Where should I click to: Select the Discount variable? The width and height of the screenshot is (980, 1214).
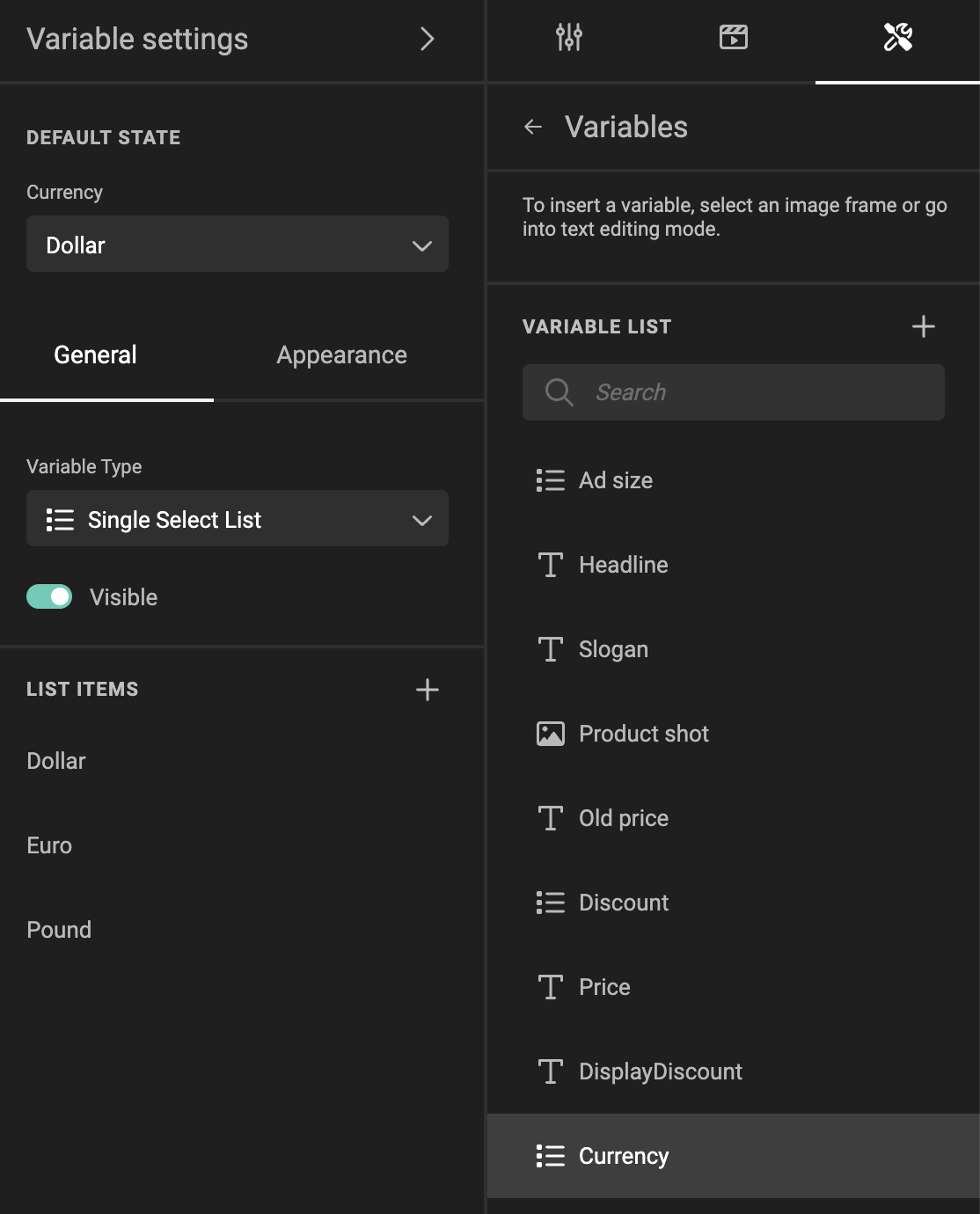pos(734,903)
